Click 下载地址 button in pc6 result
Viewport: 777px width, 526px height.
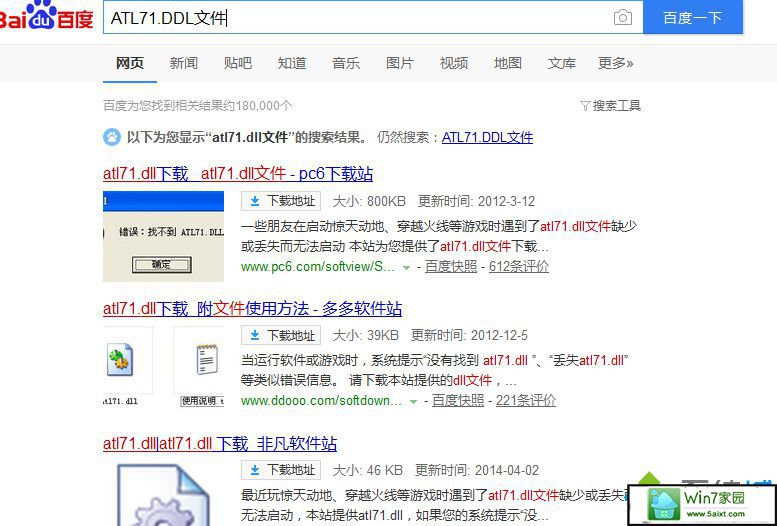281,201
